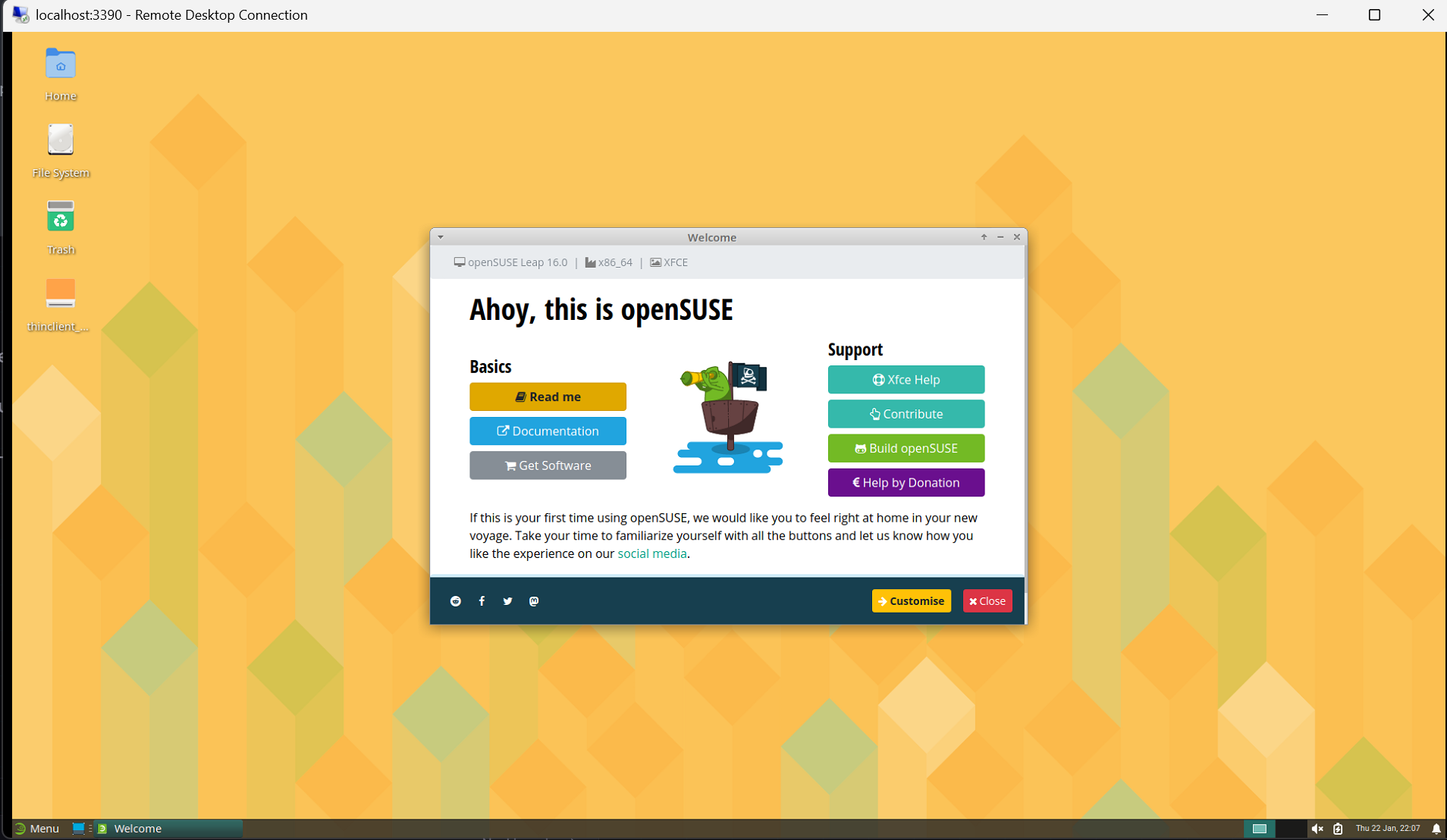Click the Facebook icon in footer

tap(482, 601)
